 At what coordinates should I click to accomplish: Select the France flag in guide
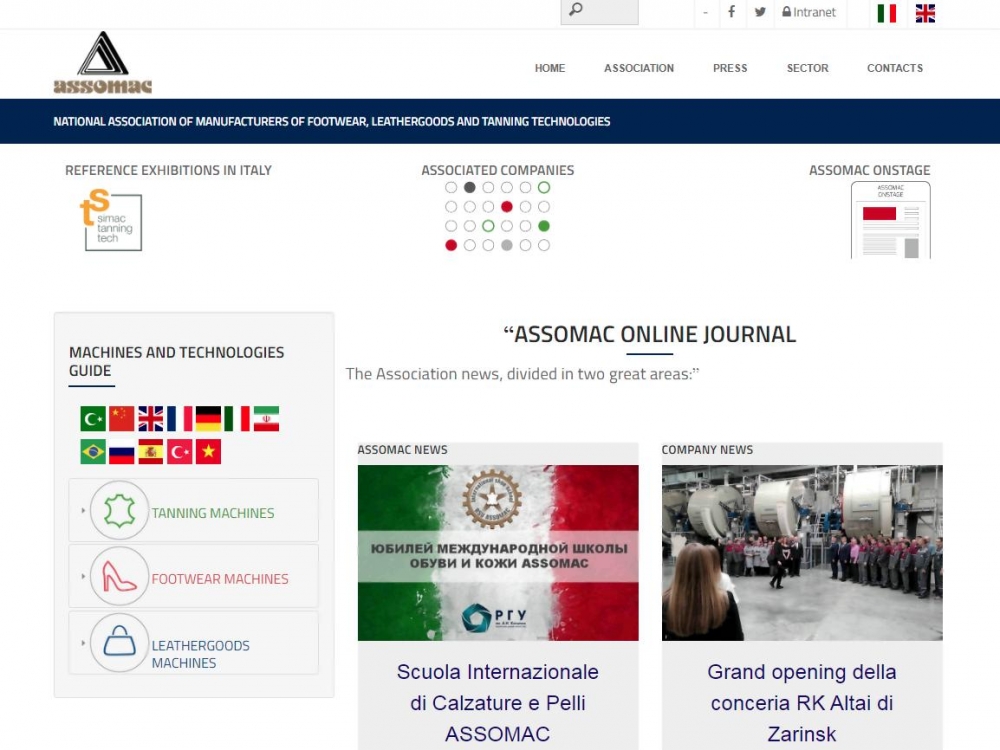pyautogui.click(x=180, y=419)
